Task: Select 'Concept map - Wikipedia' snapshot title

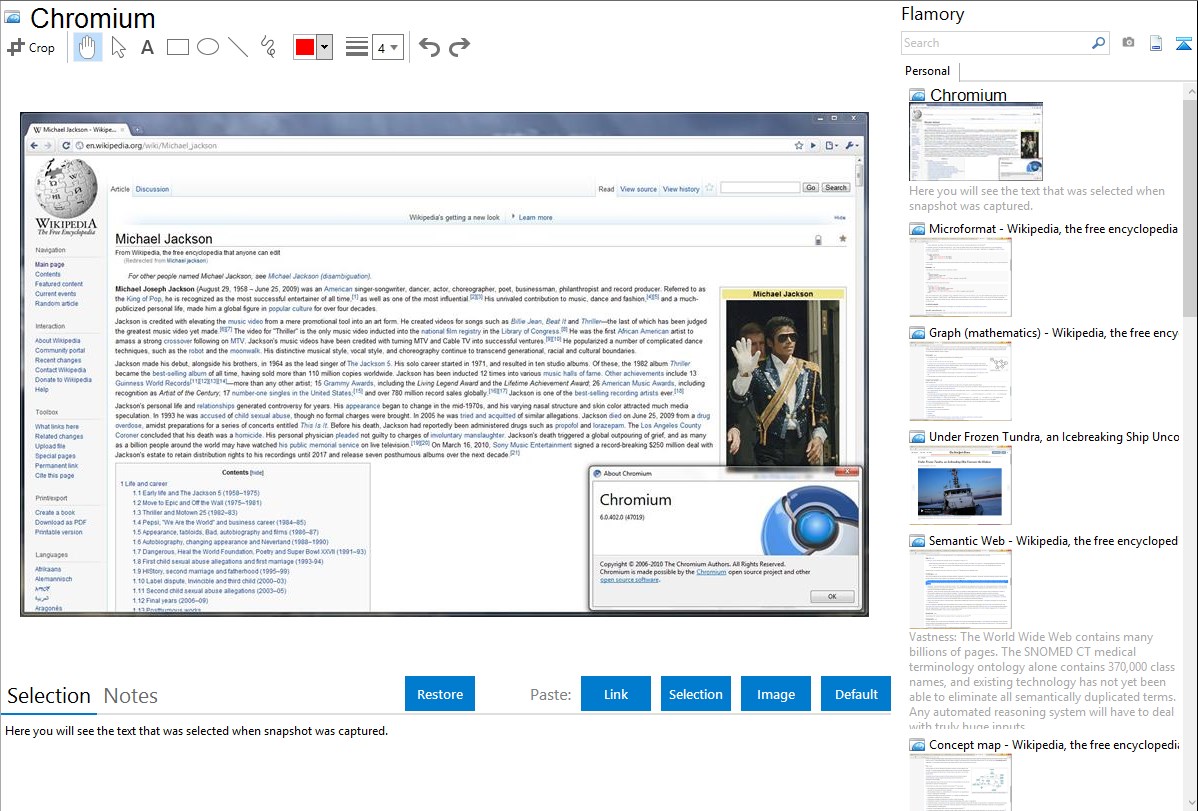Action: tap(1054, 744)
